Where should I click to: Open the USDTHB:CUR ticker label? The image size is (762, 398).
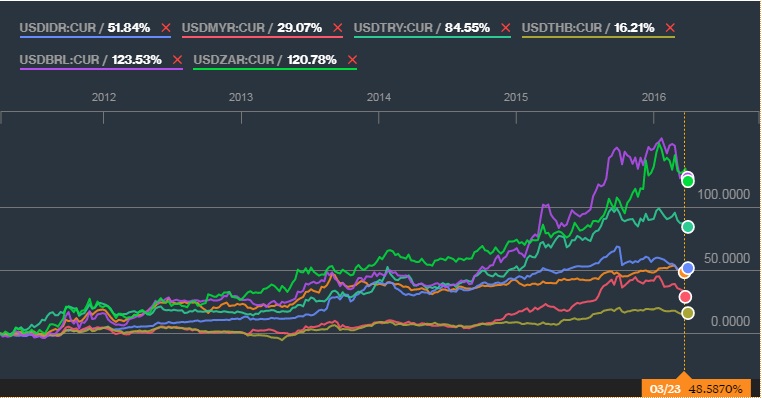point(562,28)
